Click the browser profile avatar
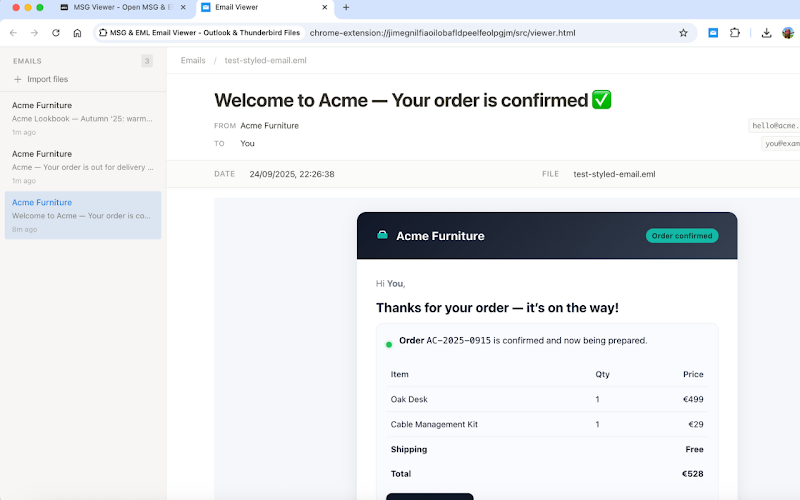 (x=788, y=32)
